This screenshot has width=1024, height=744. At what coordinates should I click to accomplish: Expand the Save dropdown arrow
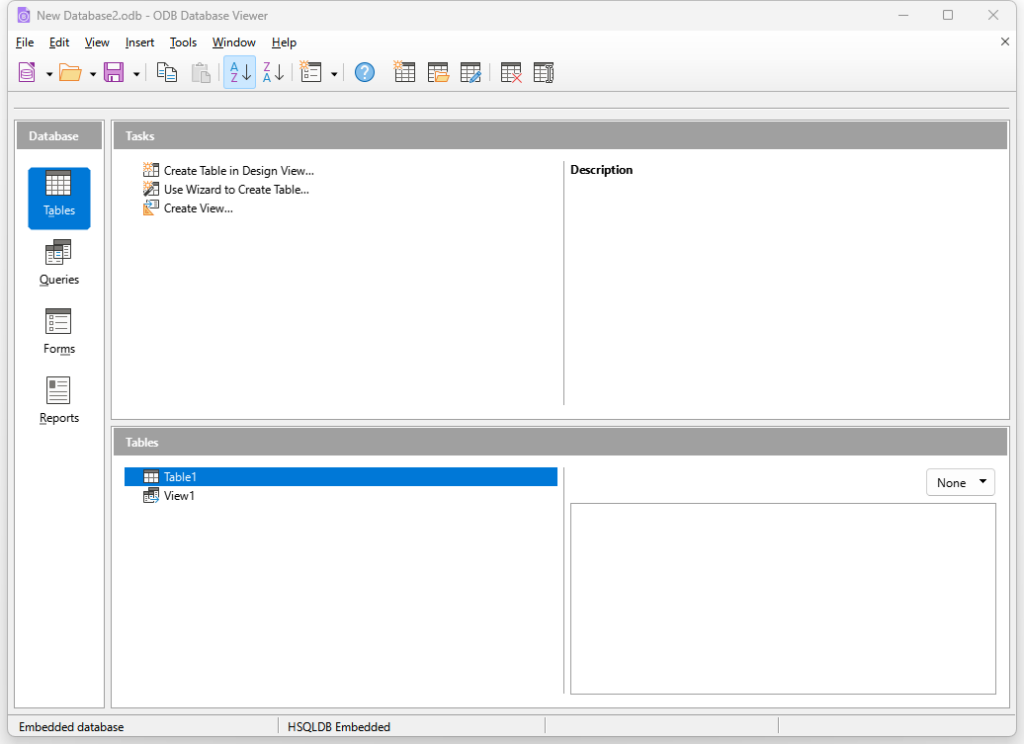136,74
